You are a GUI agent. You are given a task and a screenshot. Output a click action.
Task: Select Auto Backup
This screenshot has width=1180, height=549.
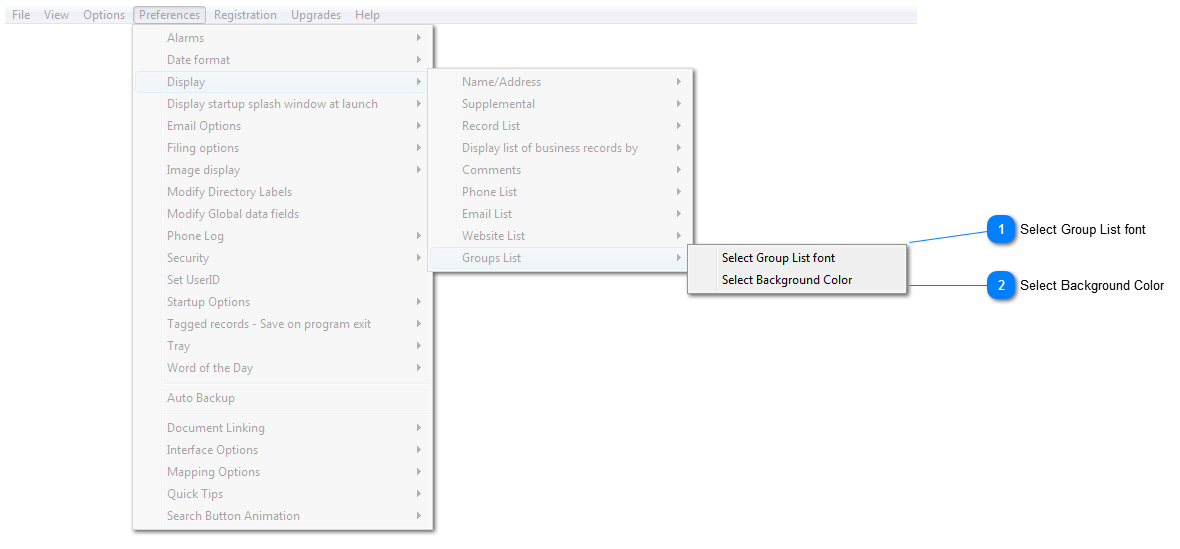pos(283,398)
